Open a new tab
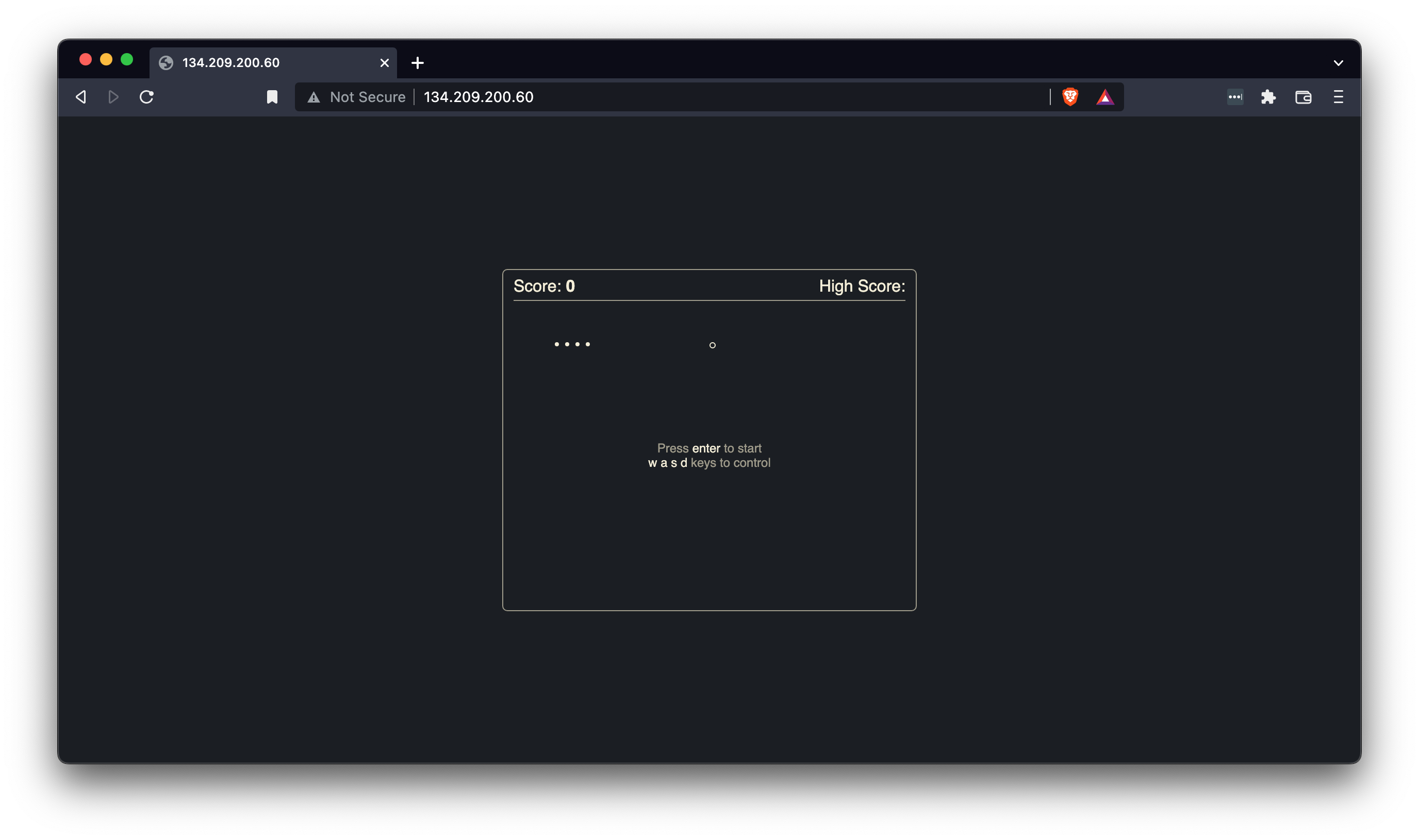The height and width of the screenshot is (840, 1419). (417, 63)
